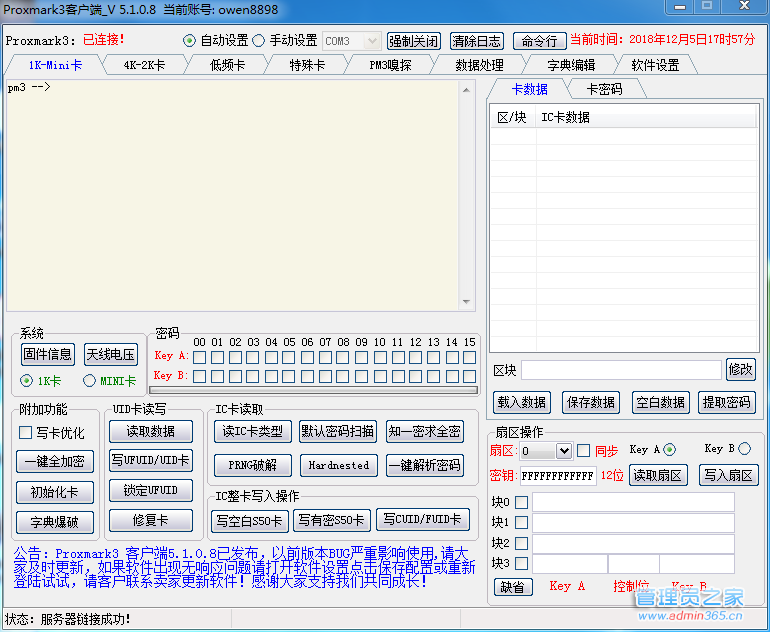Open the 低频卡 tab
This screenshot has height=632, width=770.
(227, 65)
